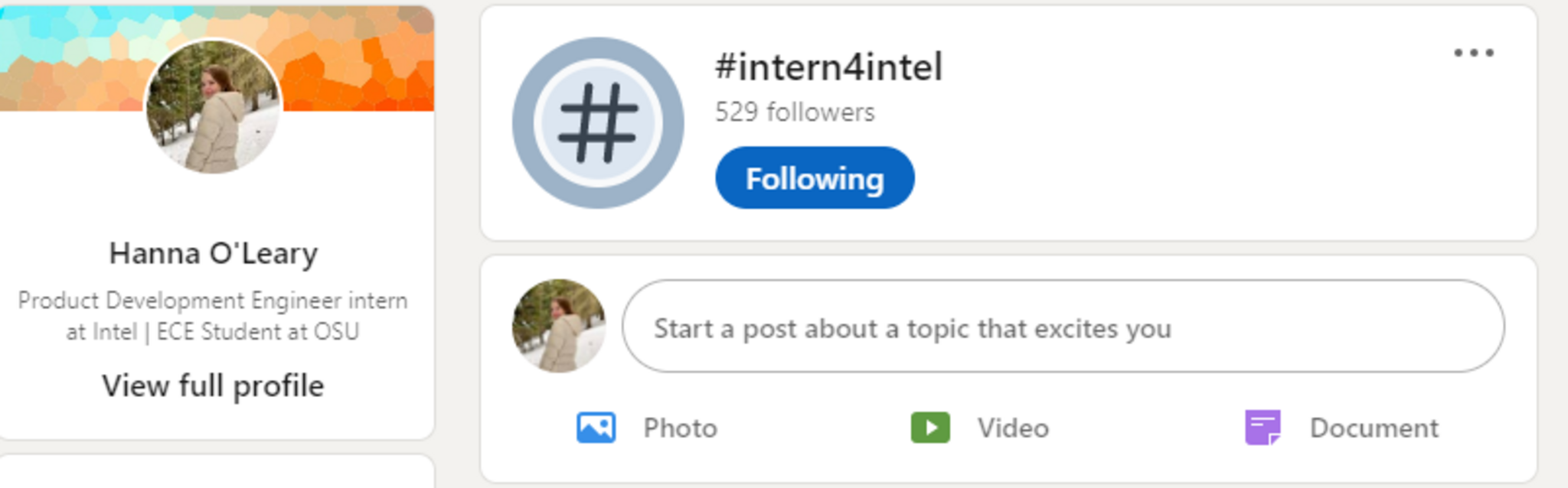The height and width of the screenshot is (488, 1568).
Task: Open the three-dot more options menu
Action: click(x=1474, y=53)
